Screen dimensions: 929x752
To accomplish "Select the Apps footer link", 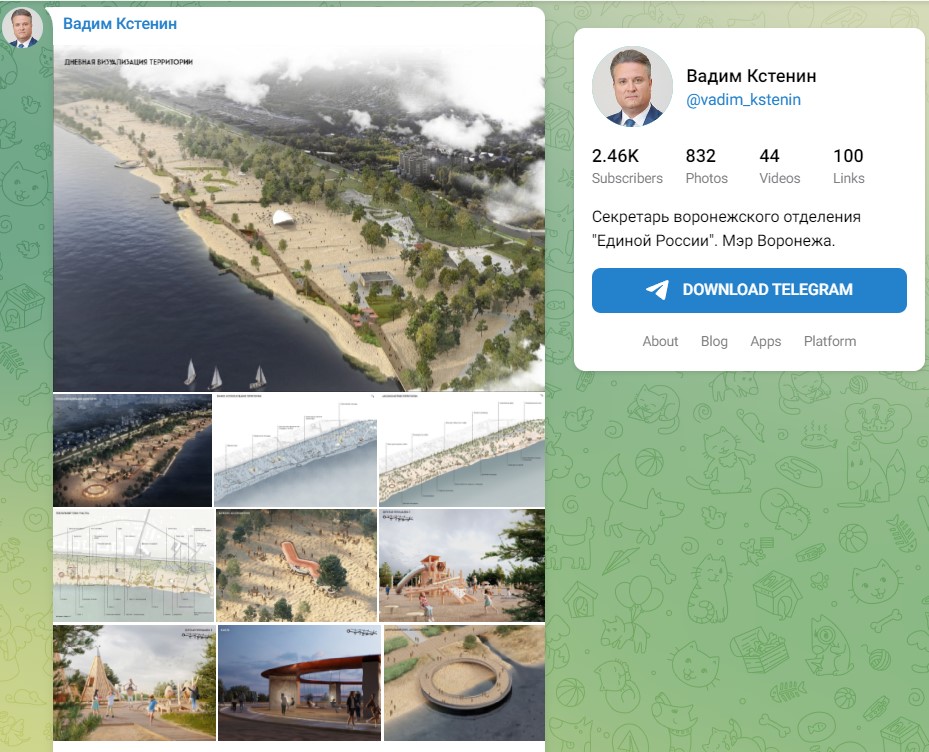I will pyautogui.click(x=765, y=341).
